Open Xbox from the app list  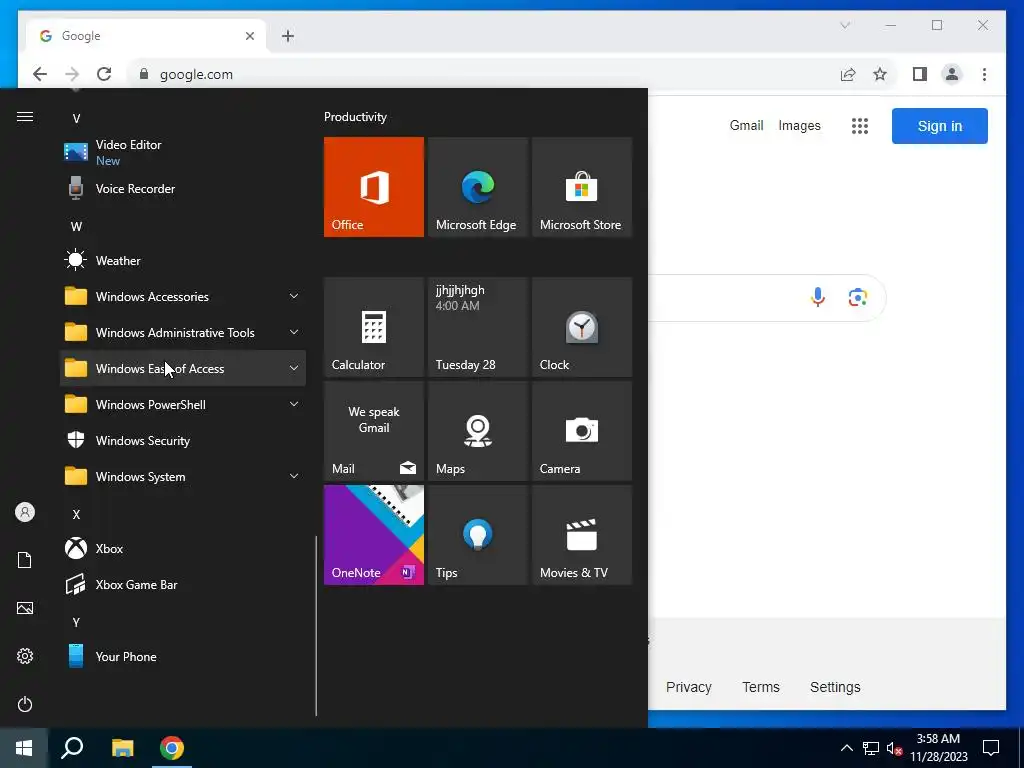[x=183, y=549]
